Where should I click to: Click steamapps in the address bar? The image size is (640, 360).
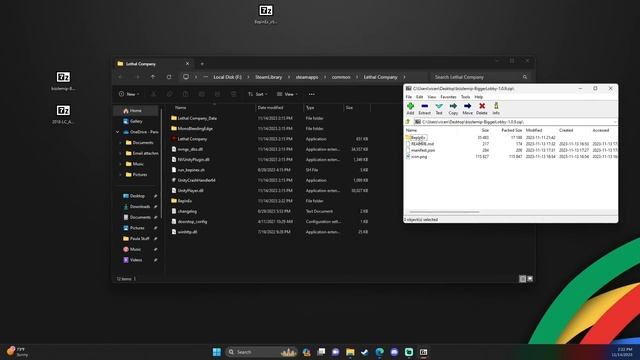coord(307,77)
